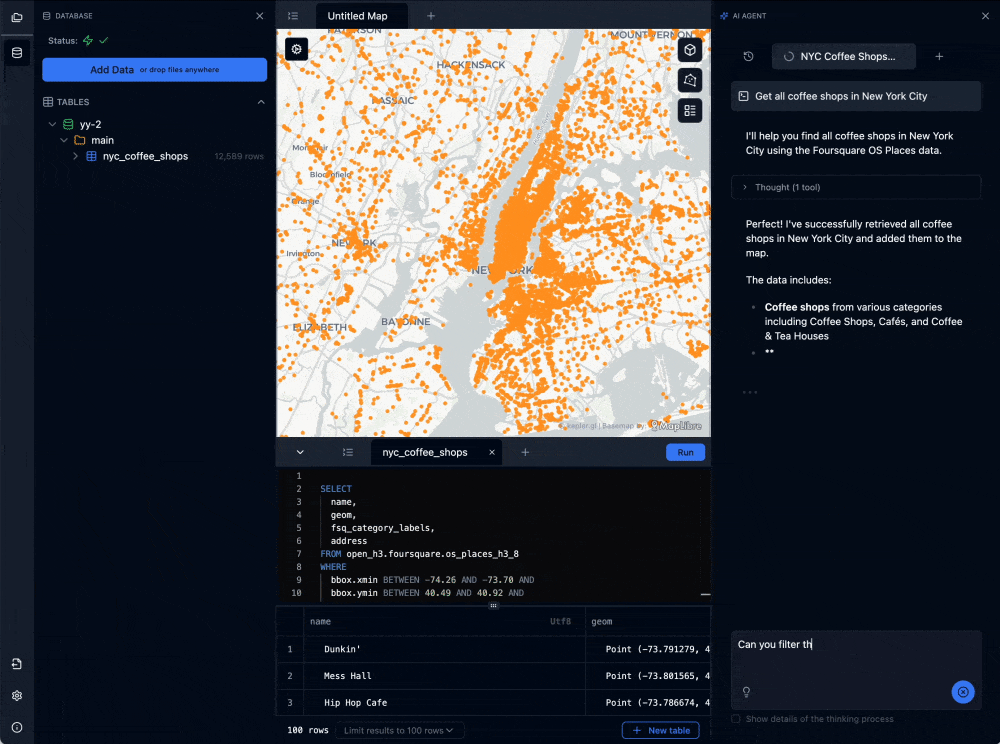Open the query list icon in editor bar
This screenshot has height=744, width=1000.
pos(348,452)
